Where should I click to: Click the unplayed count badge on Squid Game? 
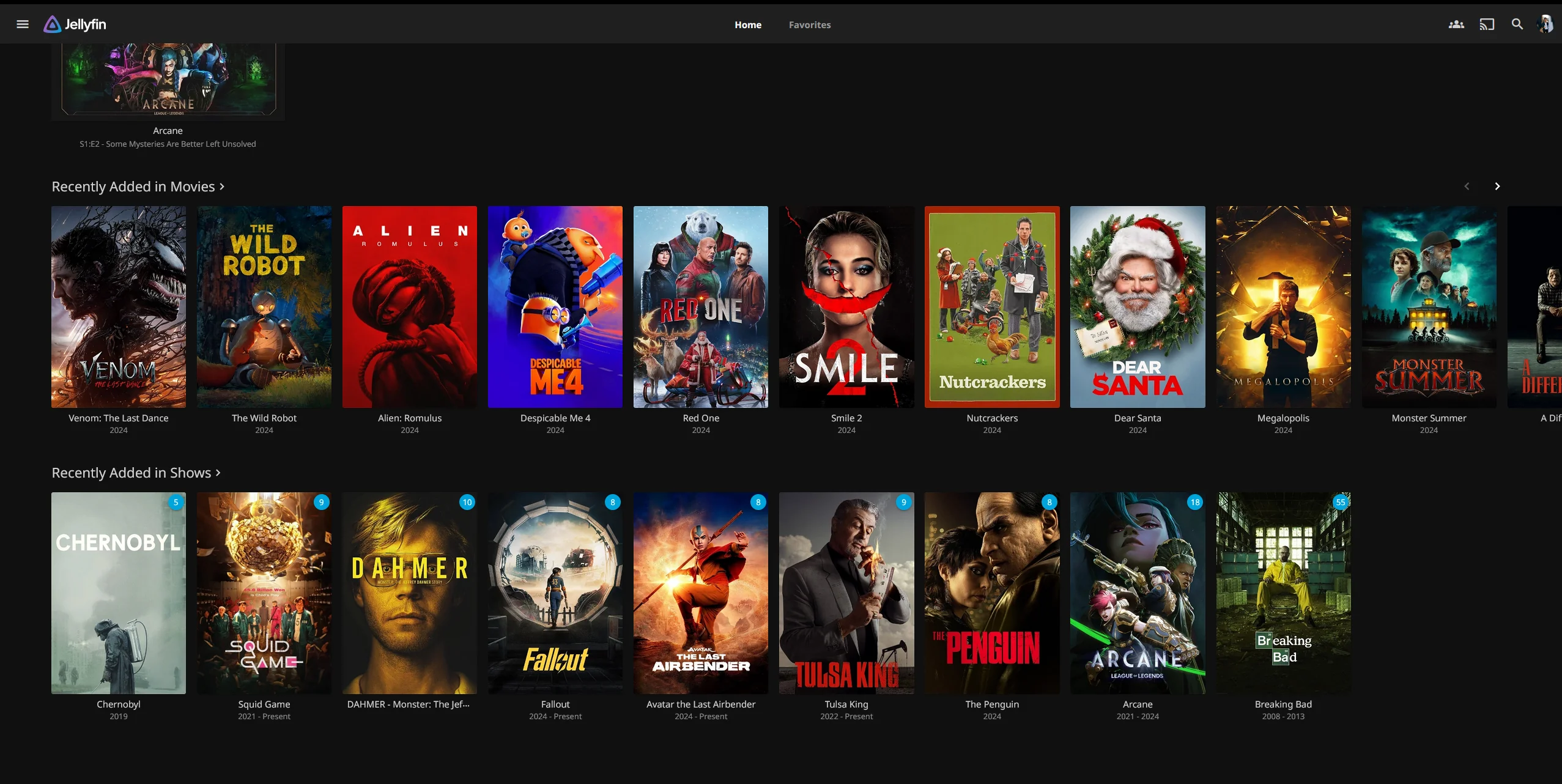point(322,502)
